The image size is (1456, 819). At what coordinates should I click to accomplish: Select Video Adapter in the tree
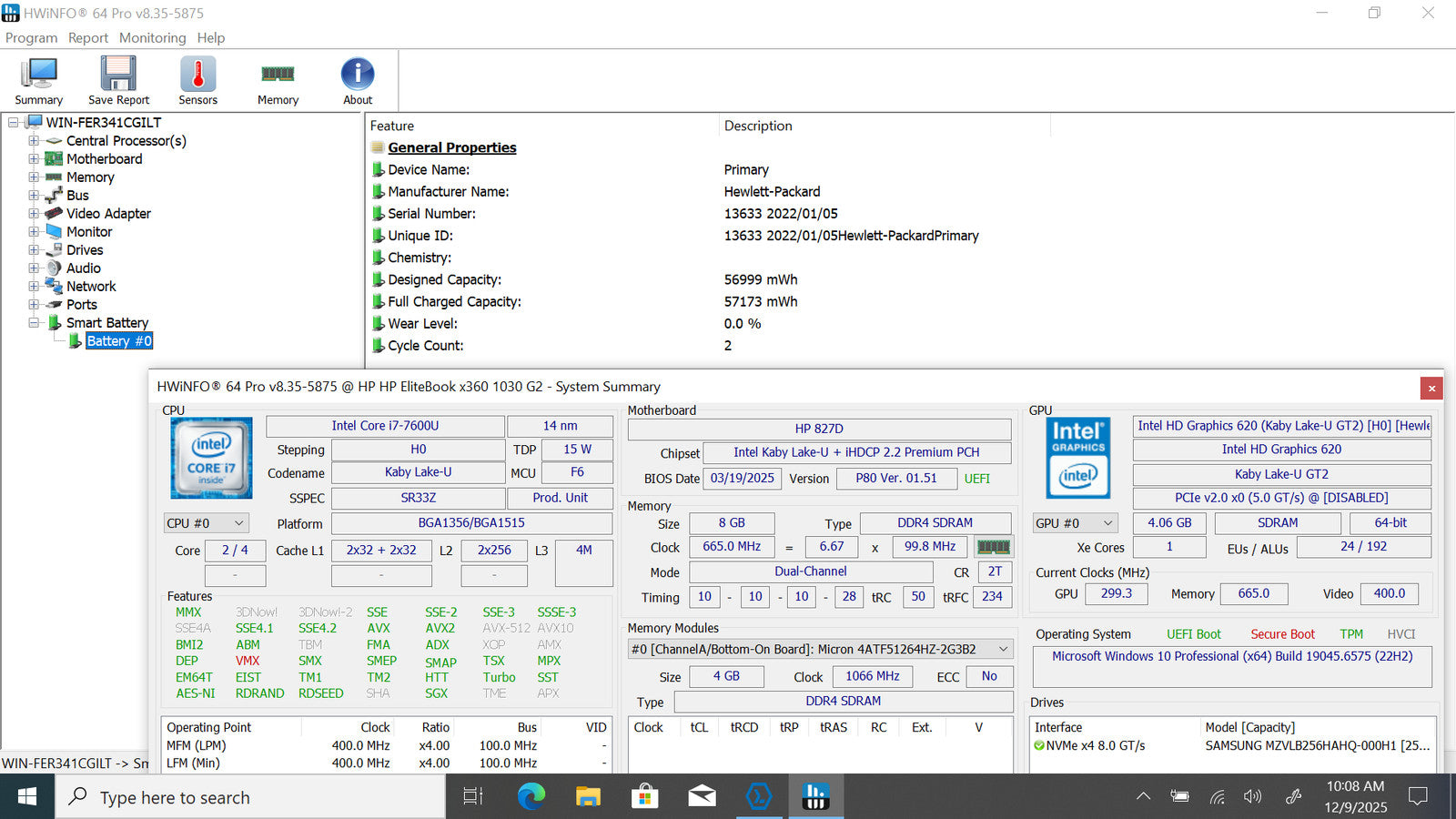108,214
